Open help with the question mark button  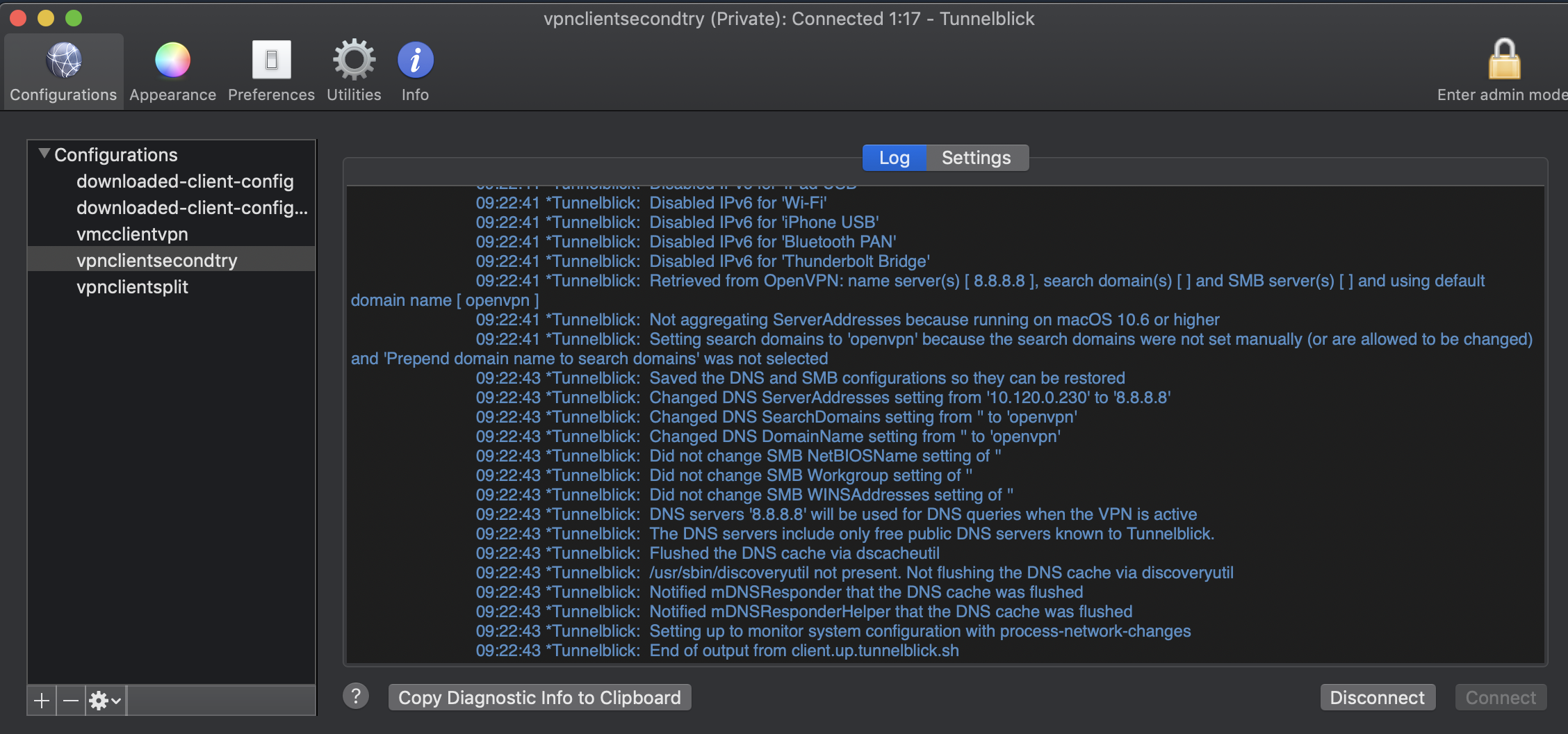point(356,696)
